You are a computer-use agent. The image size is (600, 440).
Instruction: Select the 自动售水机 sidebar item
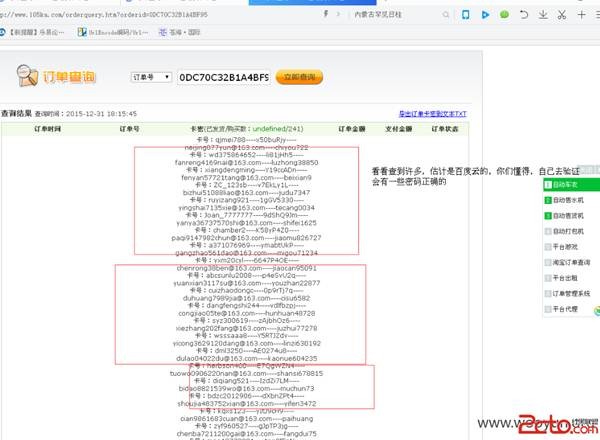568,200
